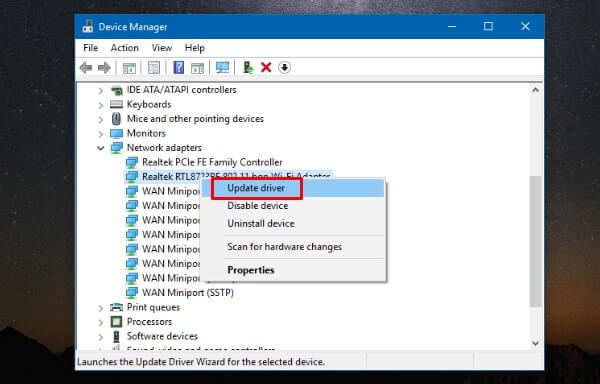Screen dimensions: 600x384
Task: Expand the Monitors node
Action: click(101, 134)
